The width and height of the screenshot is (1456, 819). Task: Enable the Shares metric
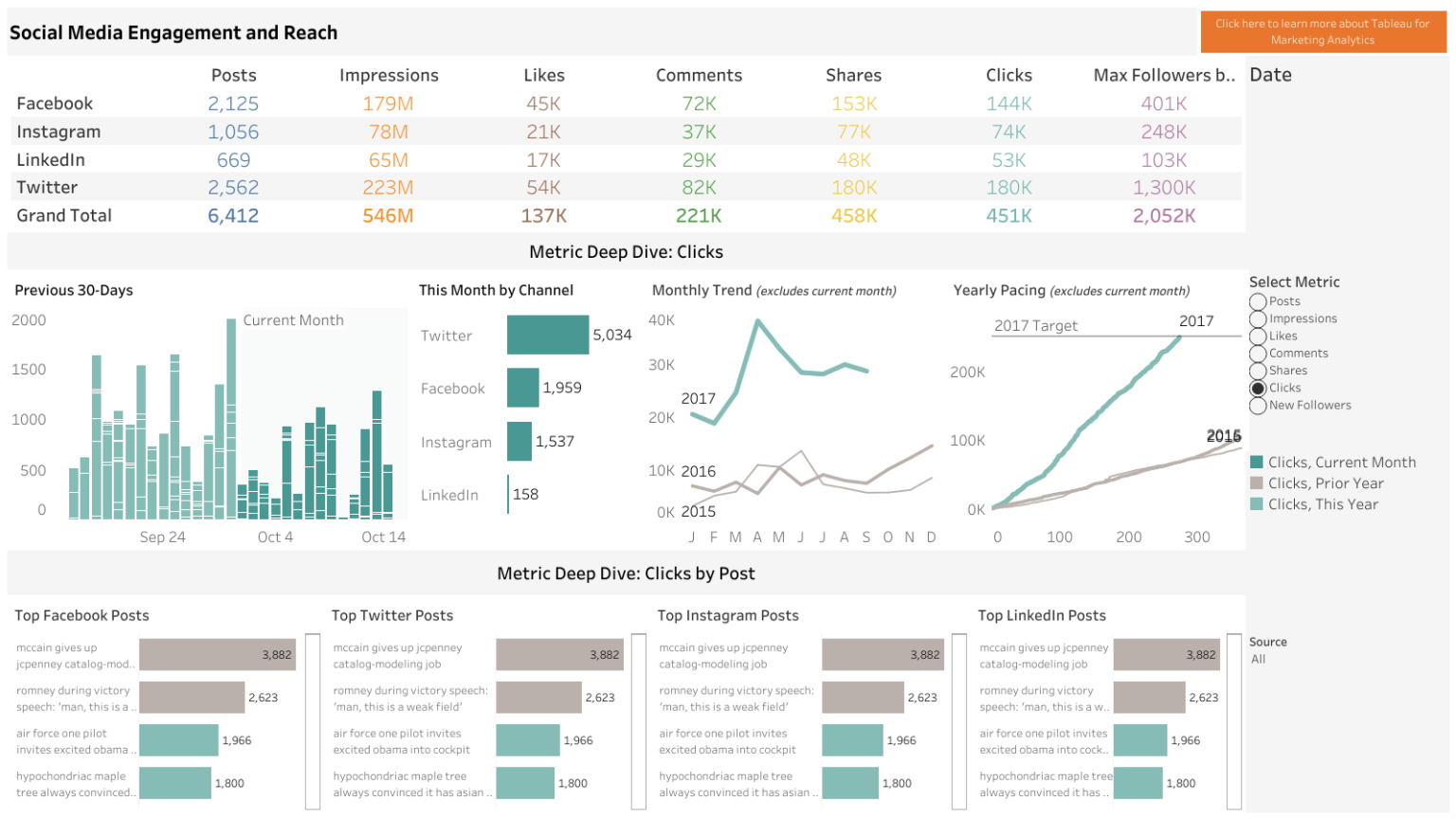coord(1261,370)
